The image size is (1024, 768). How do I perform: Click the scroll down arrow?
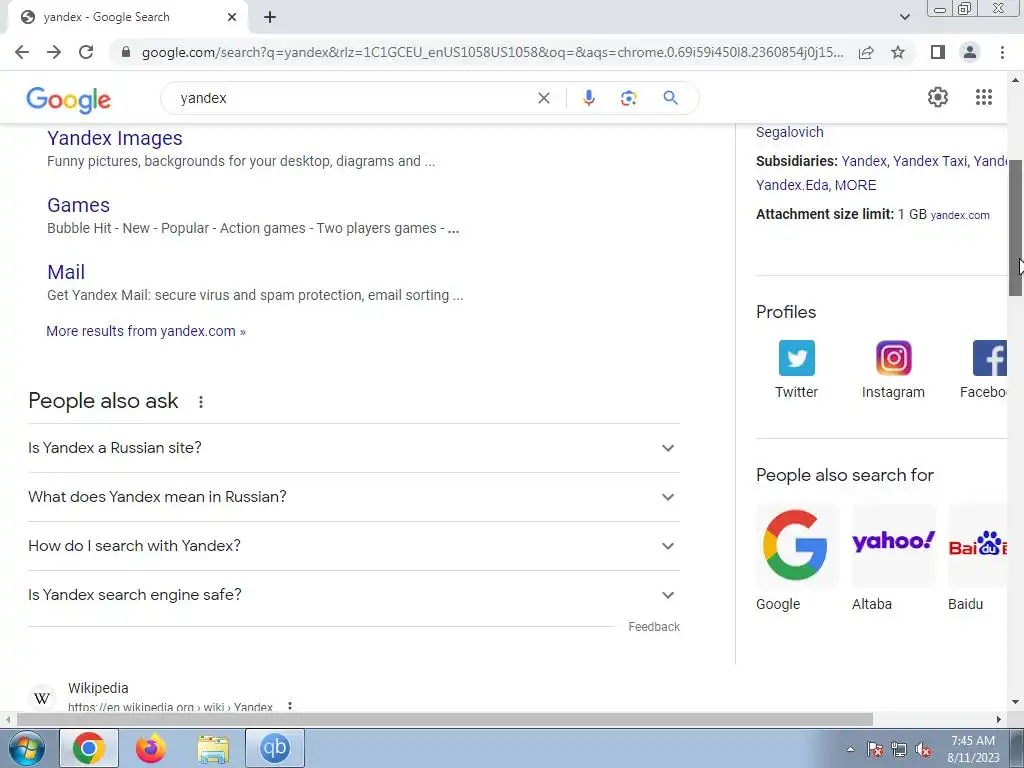pyautogui.click(x=1016, y=703)
